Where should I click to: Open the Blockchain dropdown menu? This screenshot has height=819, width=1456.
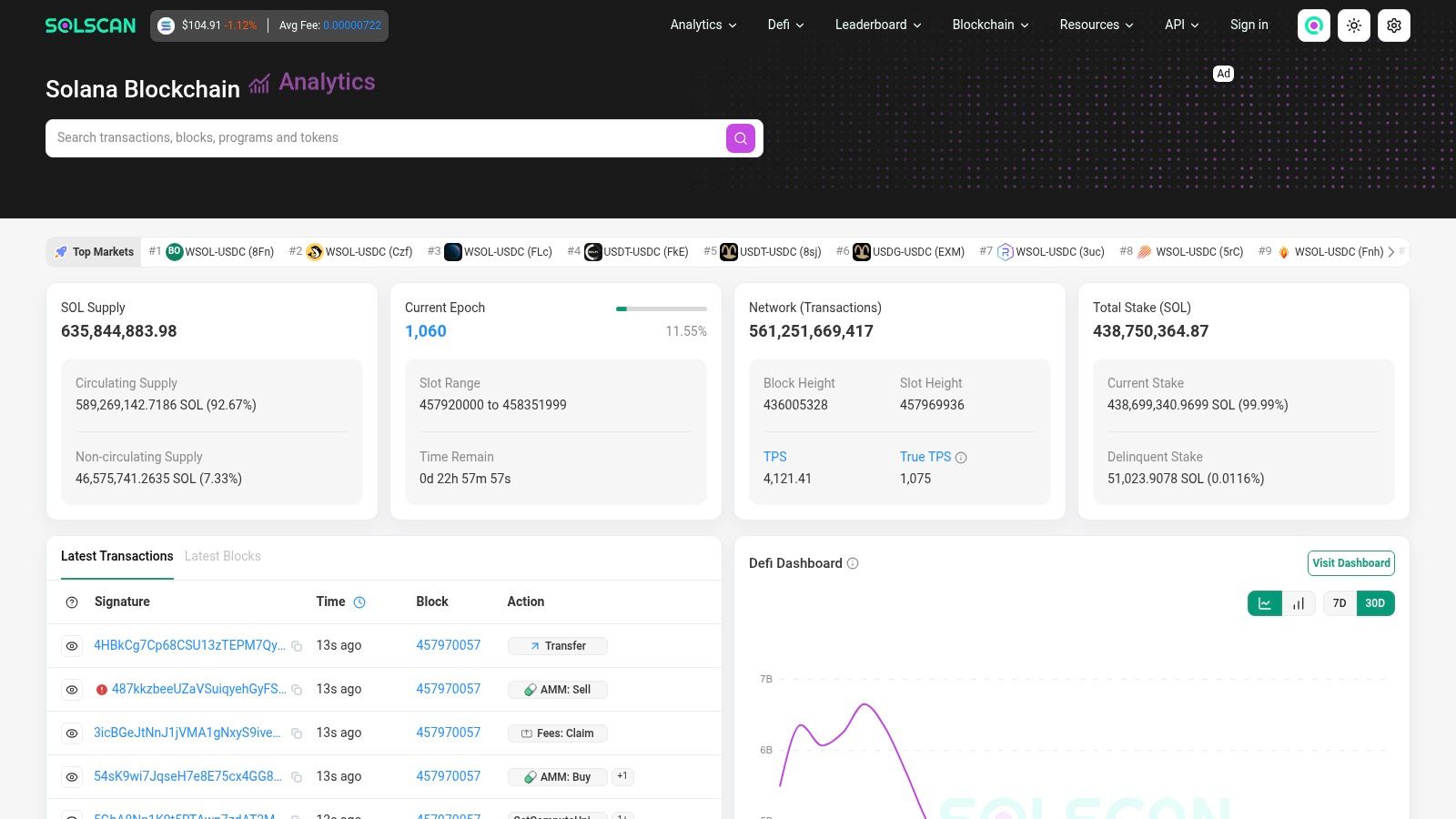(990, 25)
